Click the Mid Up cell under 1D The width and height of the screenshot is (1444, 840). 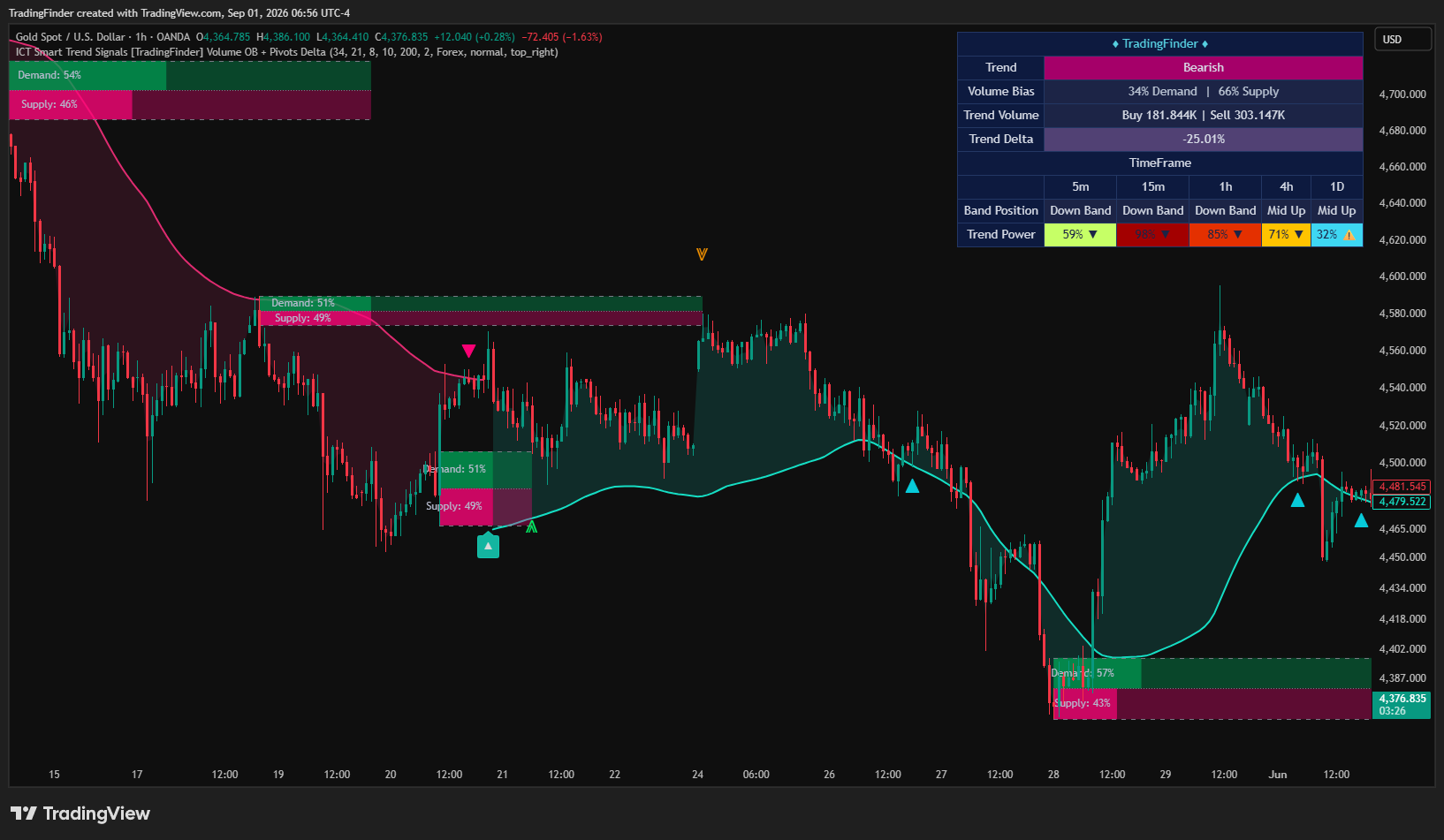pos(1337,211)
